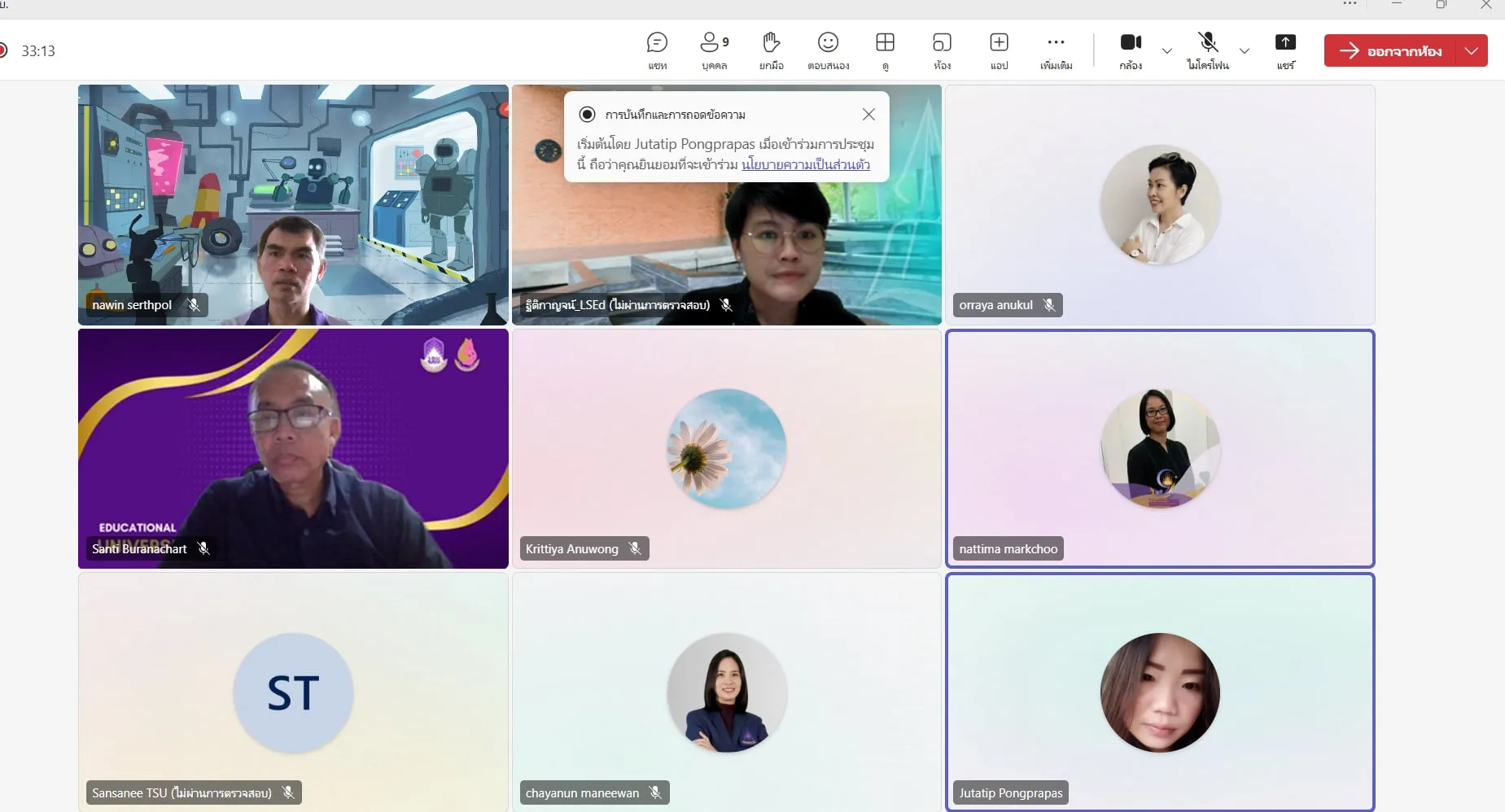
Task: Add an app to the meeting
Action: point(999,50)
